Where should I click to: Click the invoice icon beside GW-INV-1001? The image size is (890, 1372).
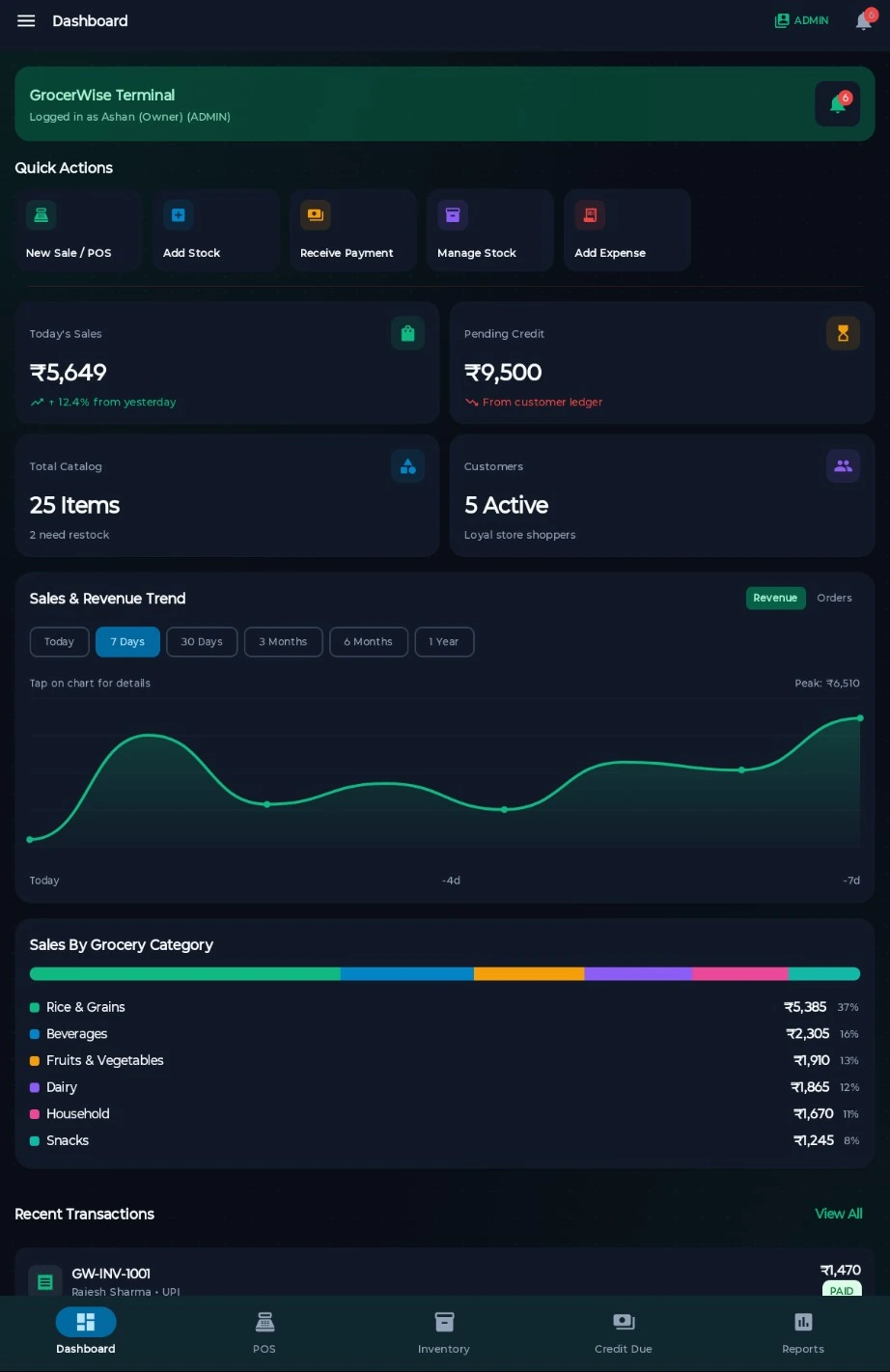[x=44, y=1281]
